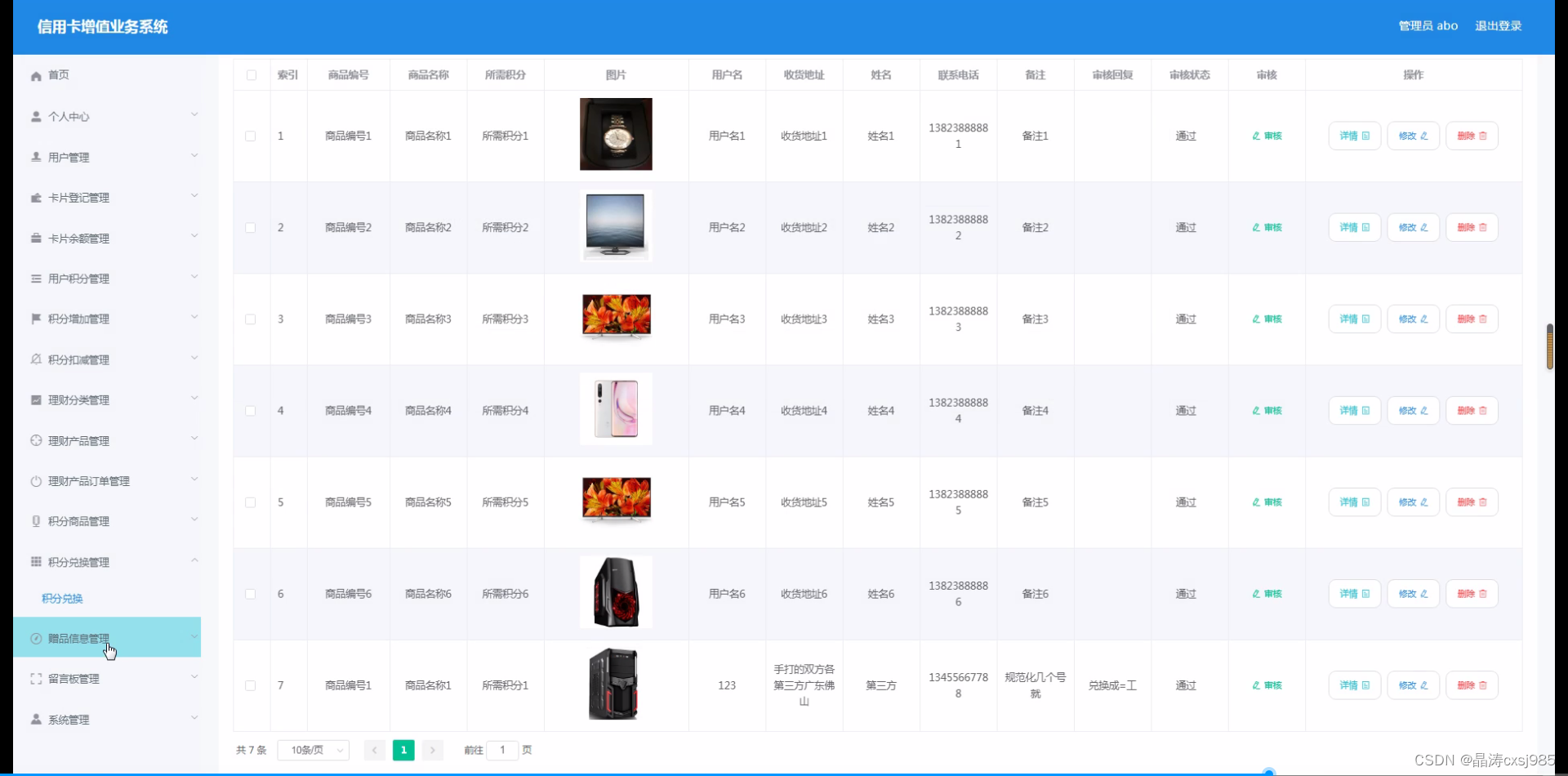Expand the 用户管理 menu chevron
The height and width of the screenshot is (776, 1568).
(x=194, y=156)
